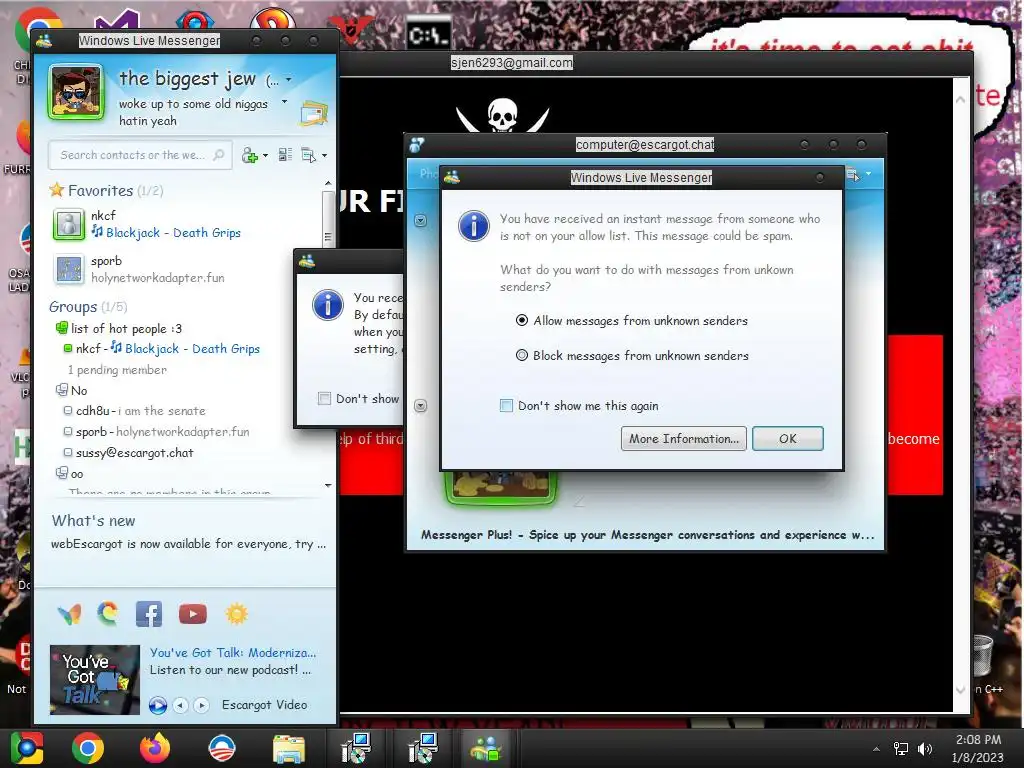Click '1 pending member' text
This screenshot has height=768, width=1024.
pyautogui.click(x=118, y=370)
